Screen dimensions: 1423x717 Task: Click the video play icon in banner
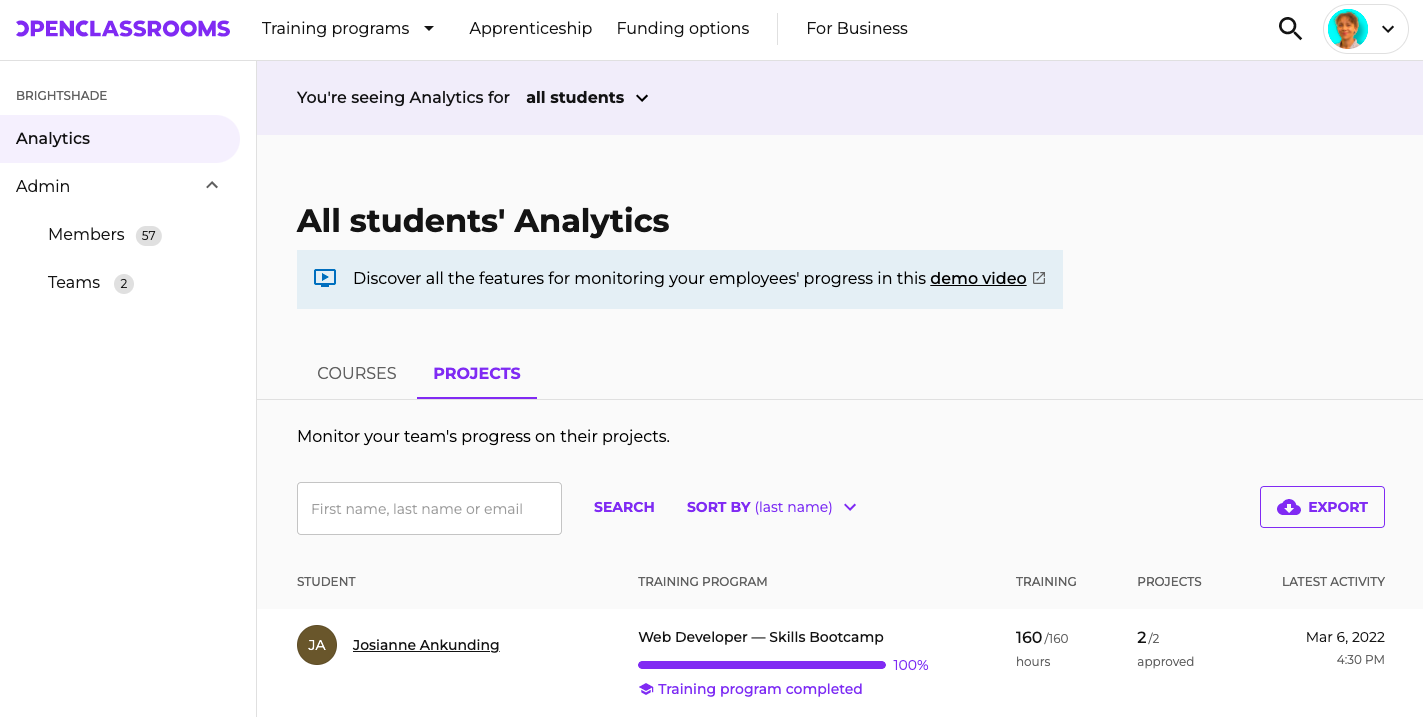(325, 278)
